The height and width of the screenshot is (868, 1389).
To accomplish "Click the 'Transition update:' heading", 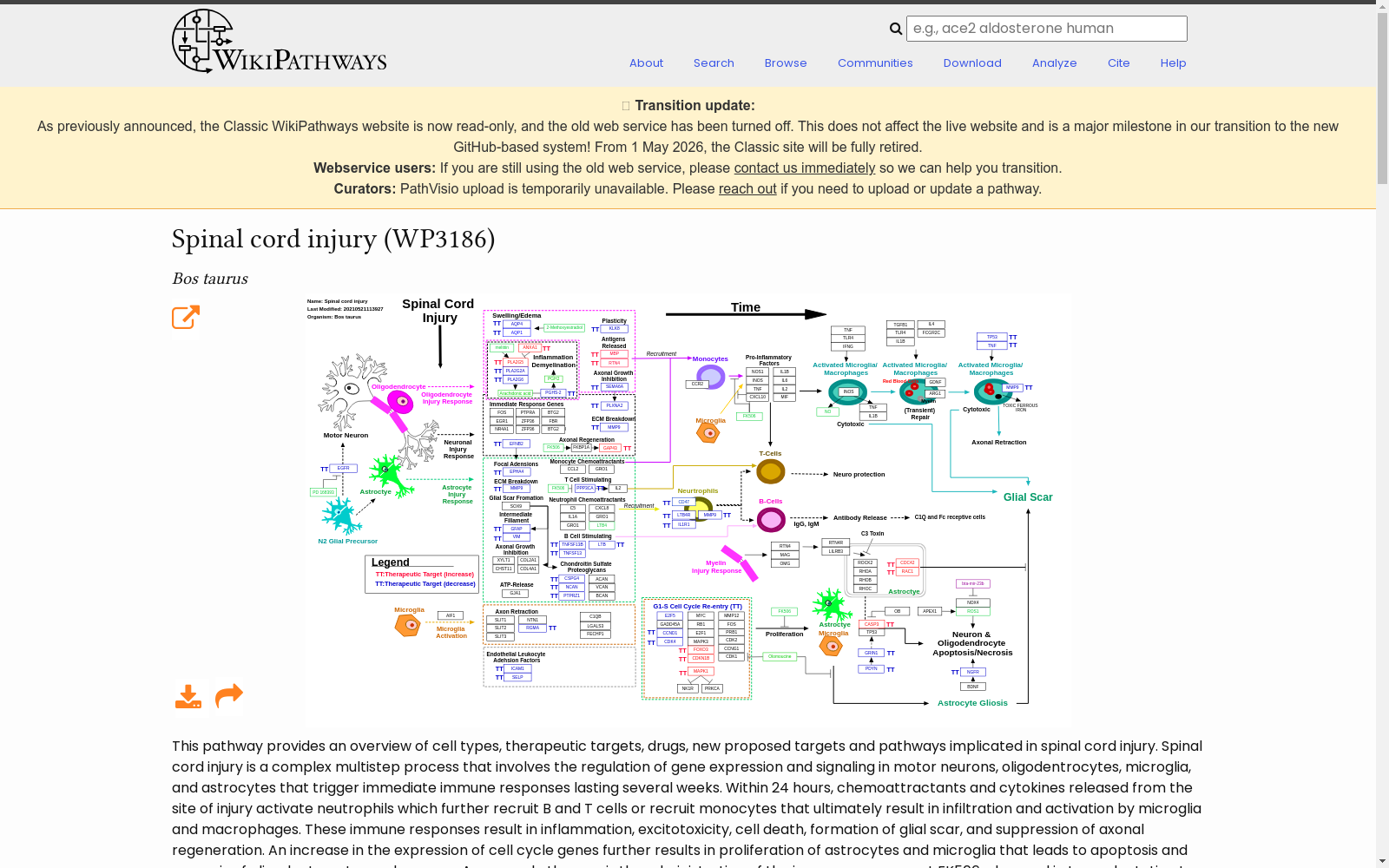I will tap(694, 106).
